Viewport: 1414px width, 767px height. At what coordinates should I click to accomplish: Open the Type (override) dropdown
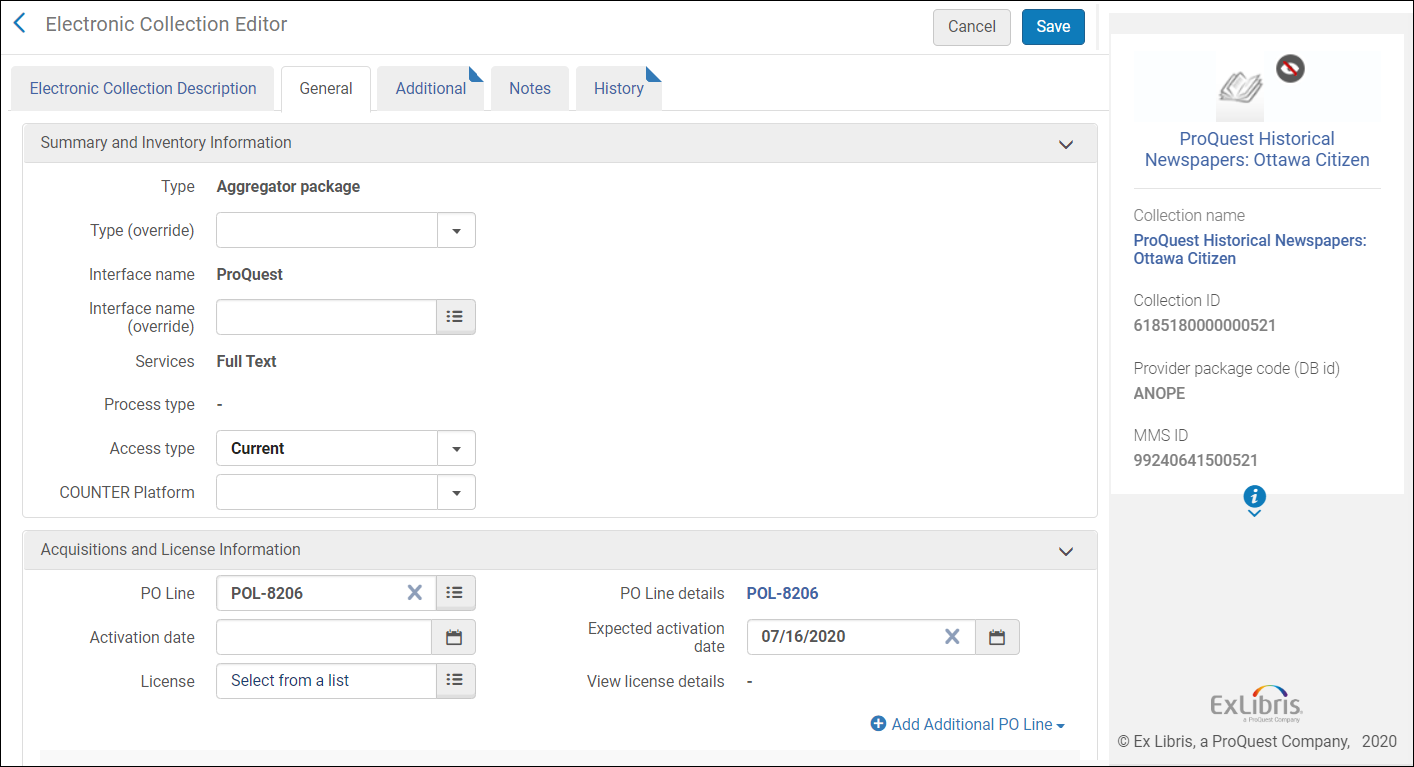[346, 230]
